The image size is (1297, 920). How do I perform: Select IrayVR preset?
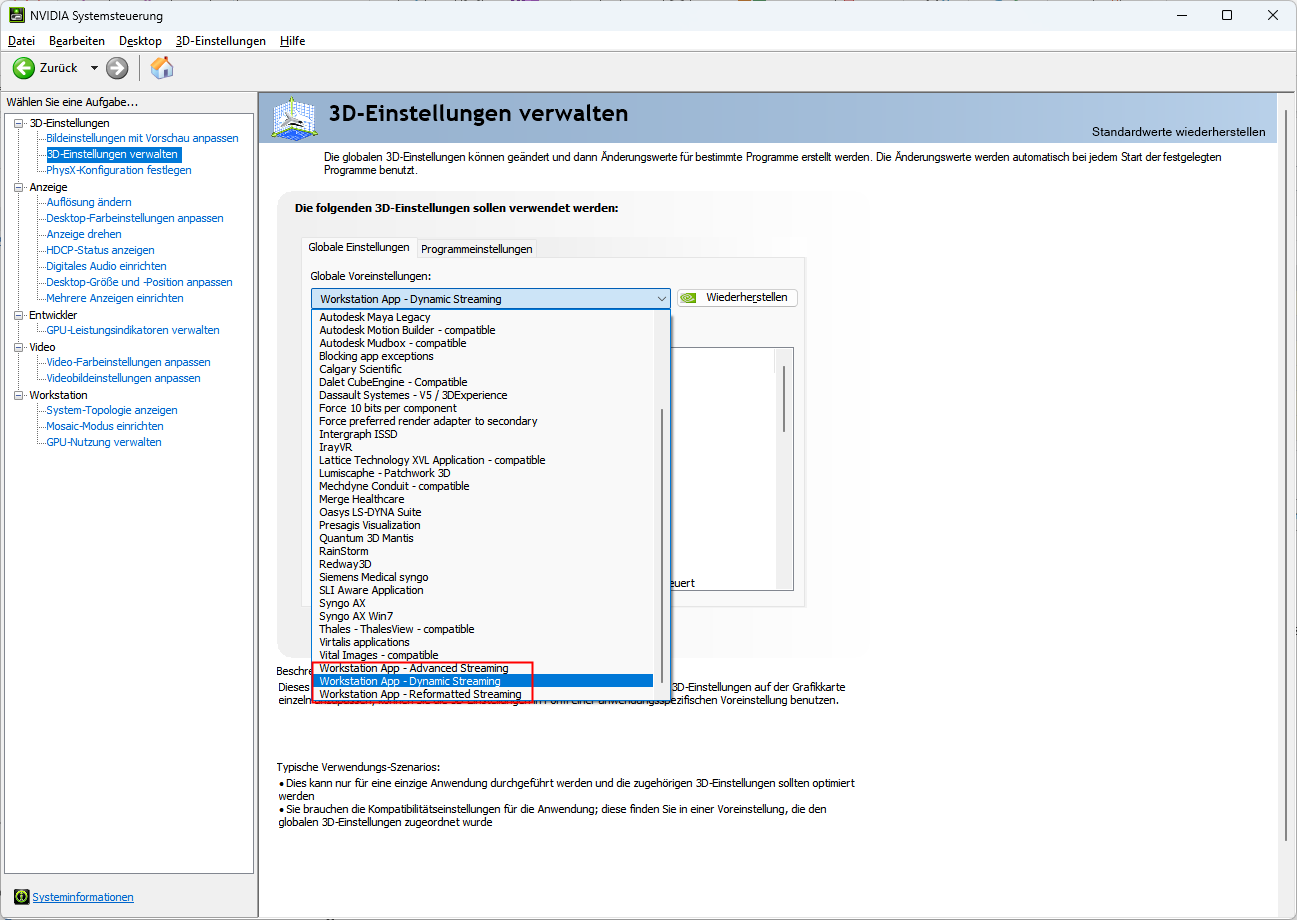[482, 447]
